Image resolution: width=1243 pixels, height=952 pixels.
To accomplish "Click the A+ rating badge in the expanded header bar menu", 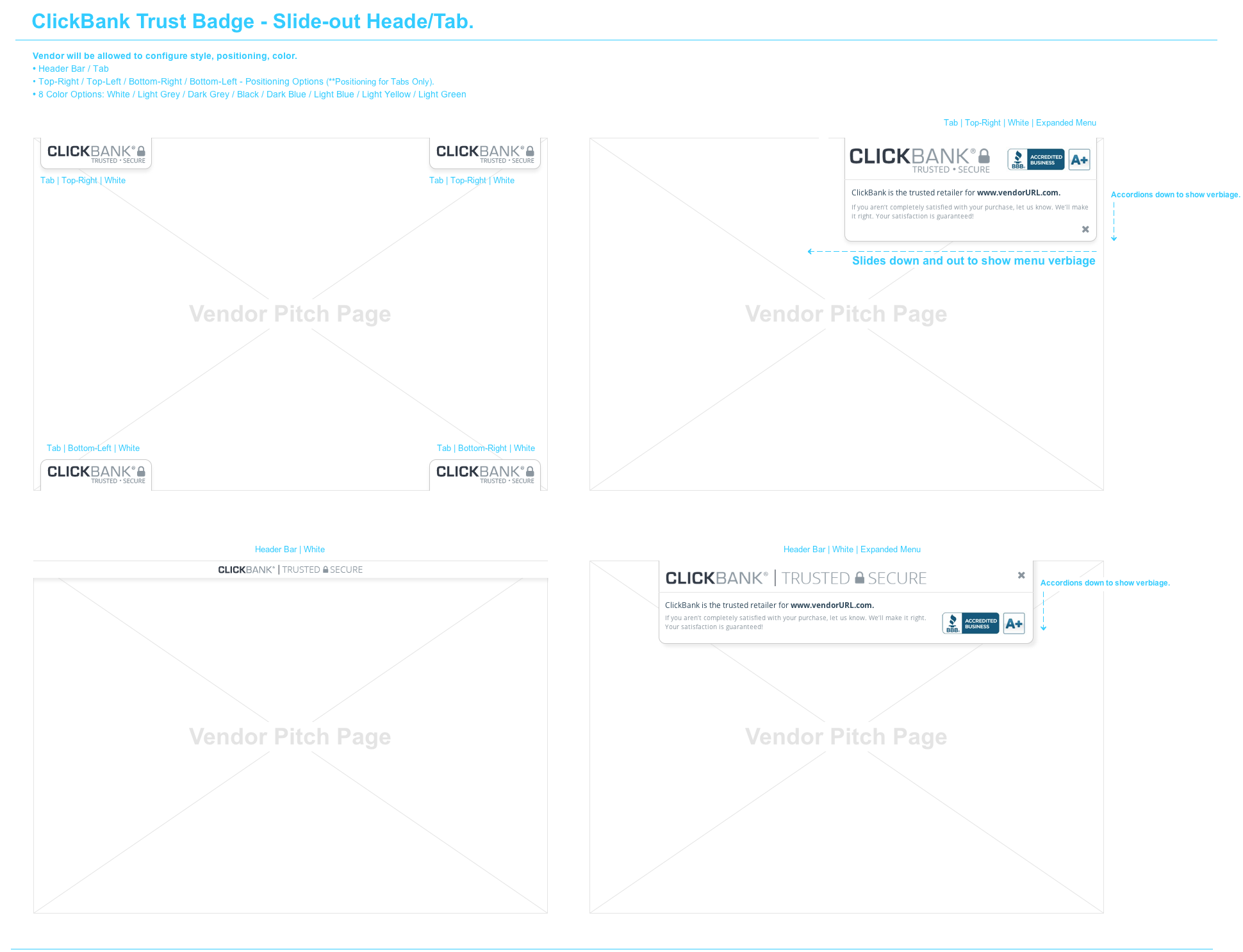I will click(1014, 623).
